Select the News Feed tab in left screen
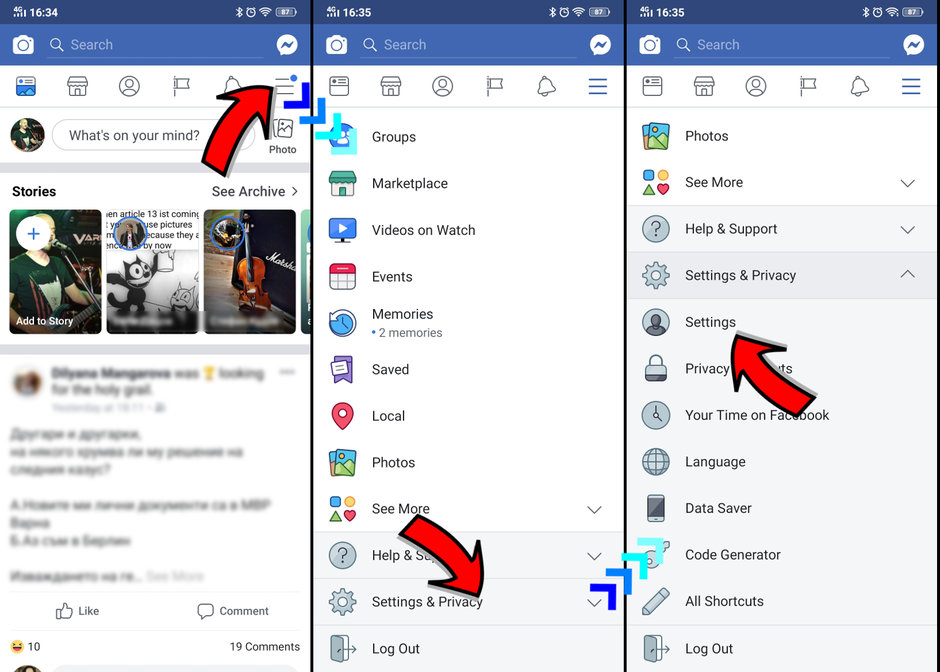 26,86
